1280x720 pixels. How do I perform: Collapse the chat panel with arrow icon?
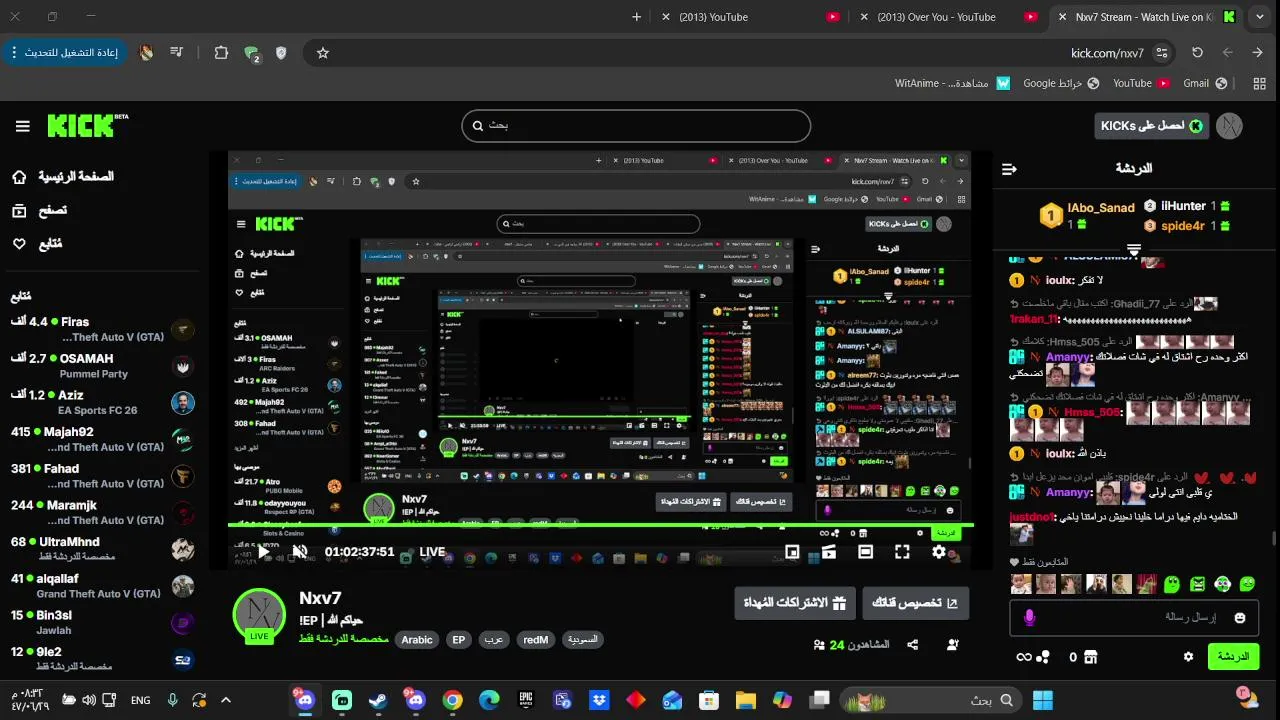pyautogui.click(x=1009, y=169)
